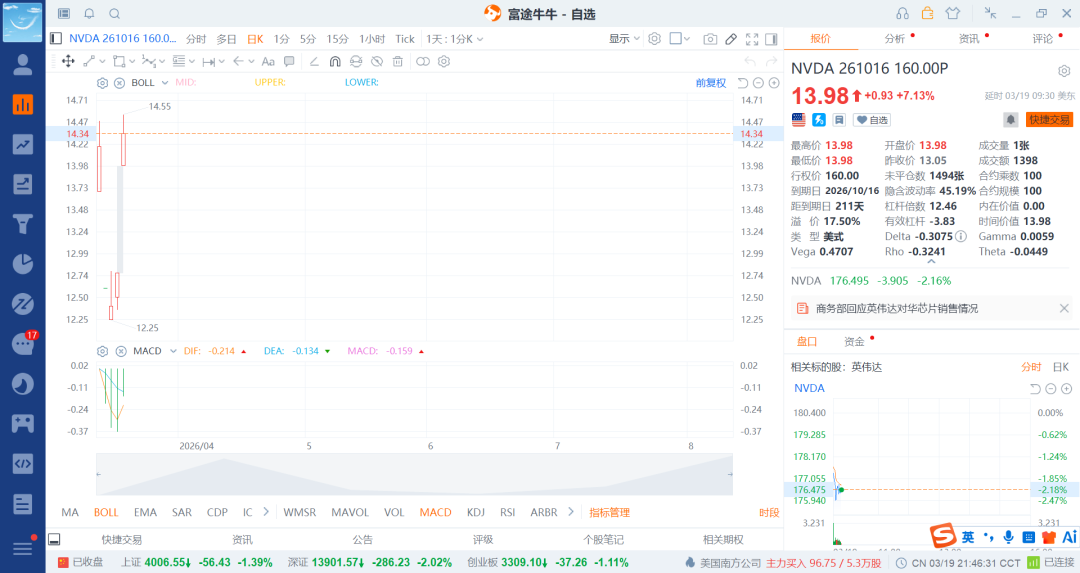
Task: Toggle the BOLL indicator at bottom bar
Action: coord(106,512)
